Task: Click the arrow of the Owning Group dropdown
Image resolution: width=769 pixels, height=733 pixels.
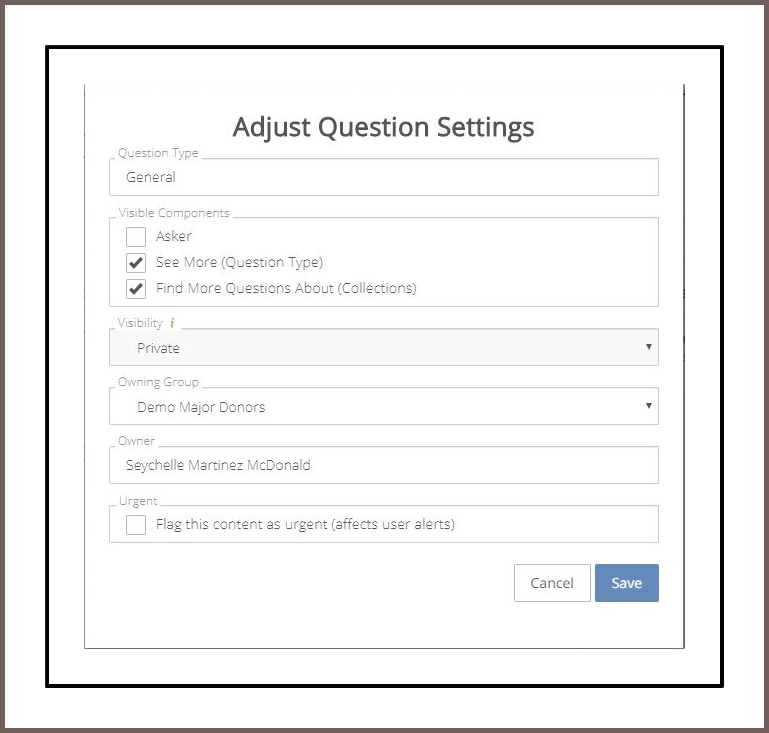Action: (x=648, y=405)
